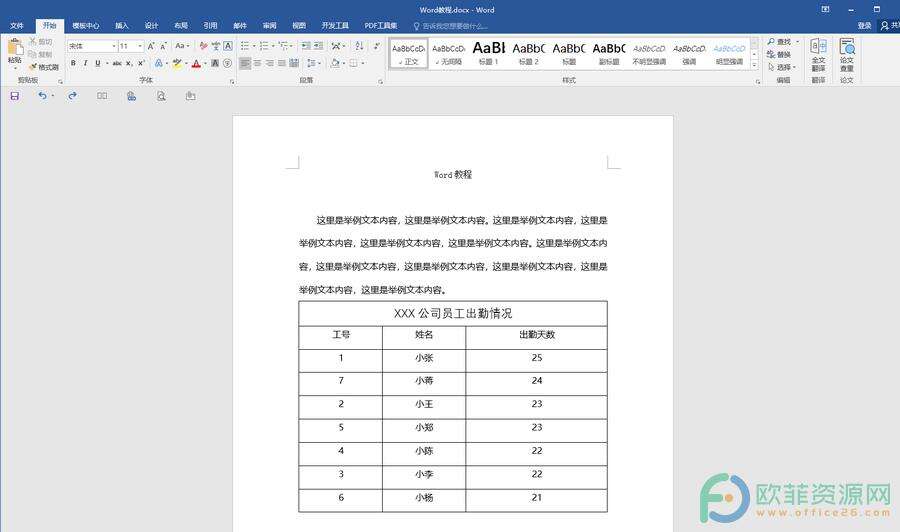Click the Replace (替换) command

pos(779,55)
